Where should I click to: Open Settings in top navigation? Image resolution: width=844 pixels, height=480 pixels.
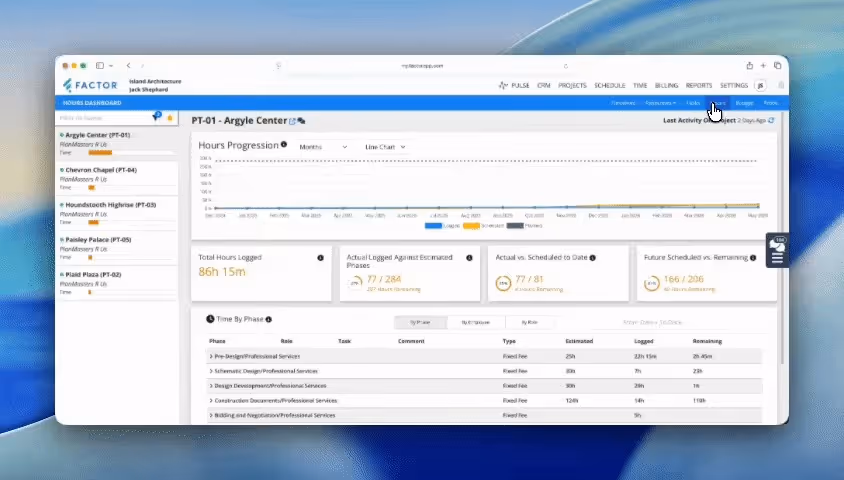pos(734,86)
